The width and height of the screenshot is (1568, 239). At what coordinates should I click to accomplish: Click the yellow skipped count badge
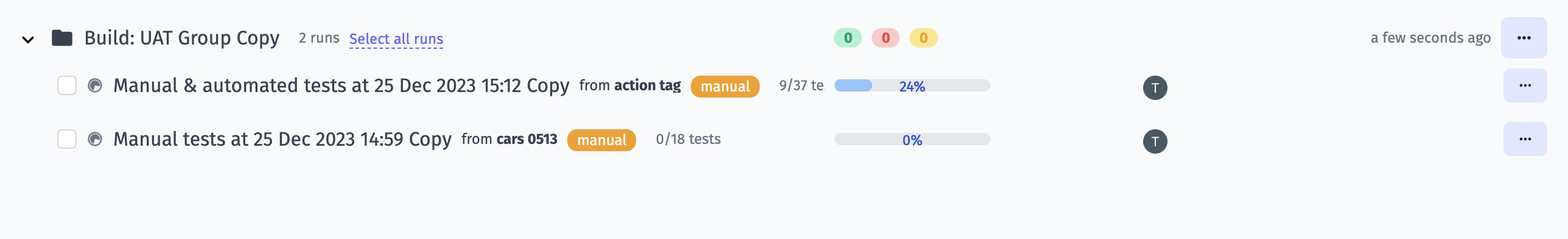click(x=923, y=38)
